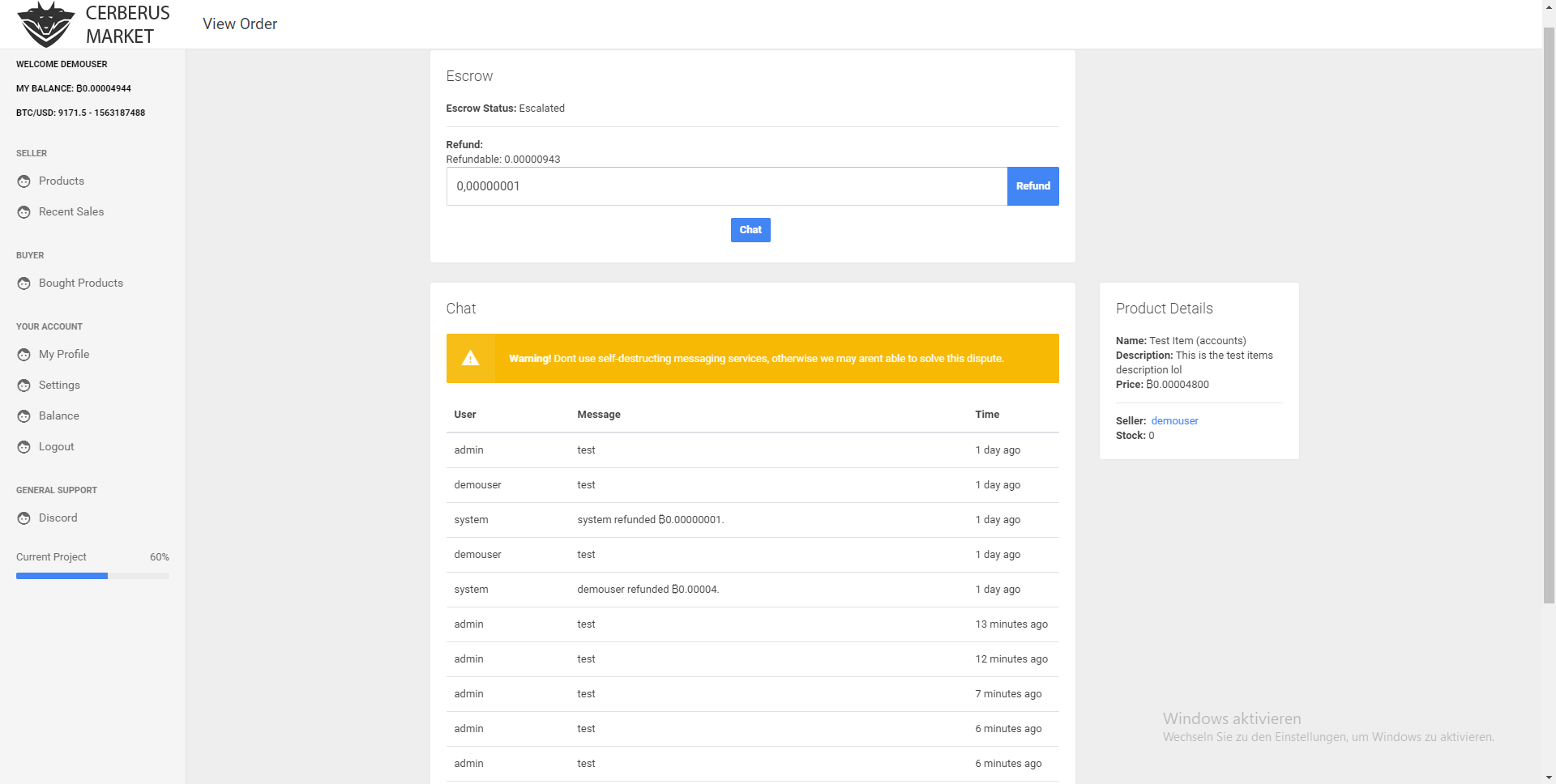
Task: Click the product Description text
Action: (x=1195, y=363)
